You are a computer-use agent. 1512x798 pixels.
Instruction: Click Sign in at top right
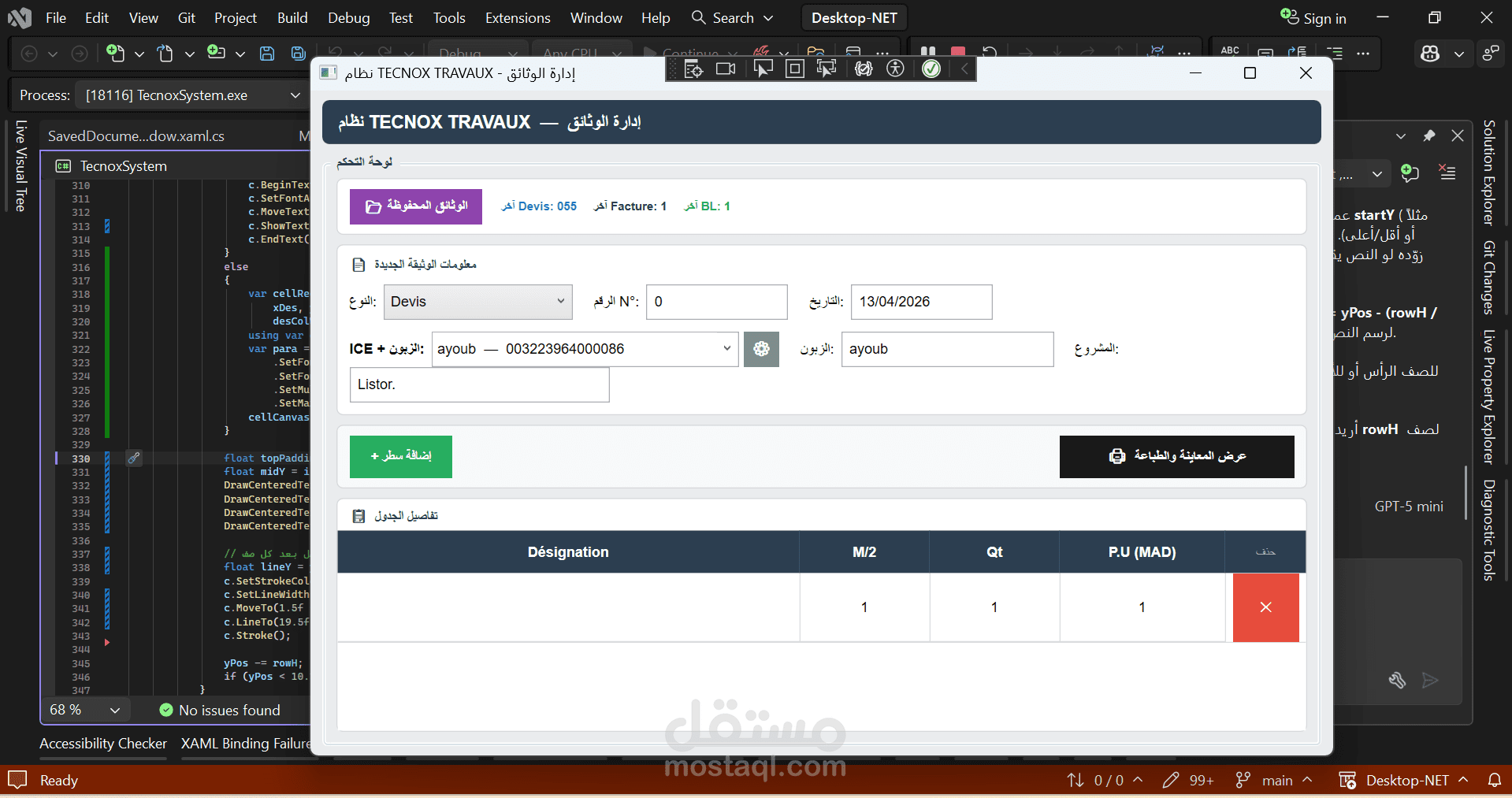1313,17
